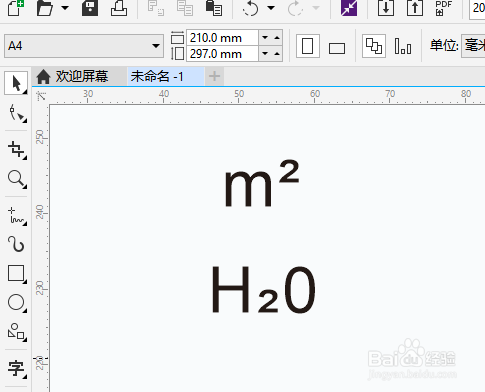Set landscape page orientation
The width and height of the screenshot is (485, 392).
click(337, 48)
